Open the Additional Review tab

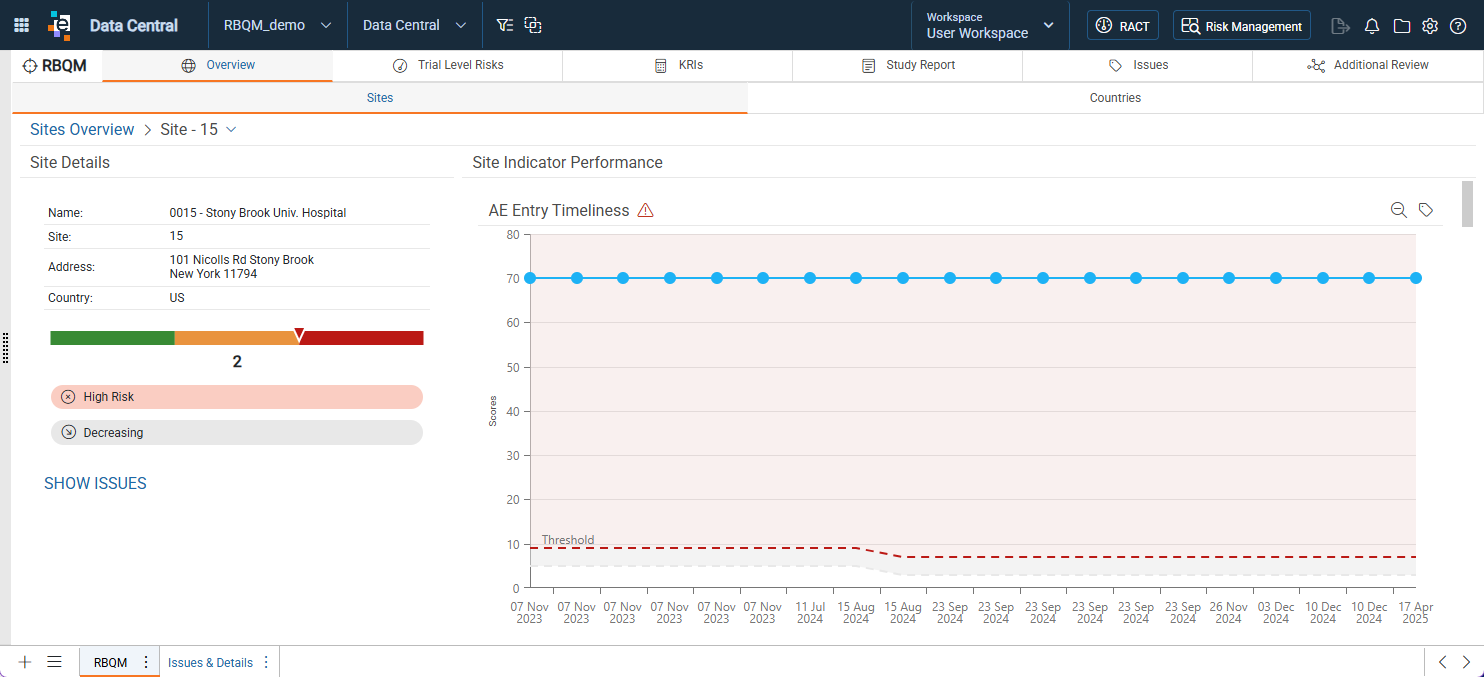tap(1367, 65)
